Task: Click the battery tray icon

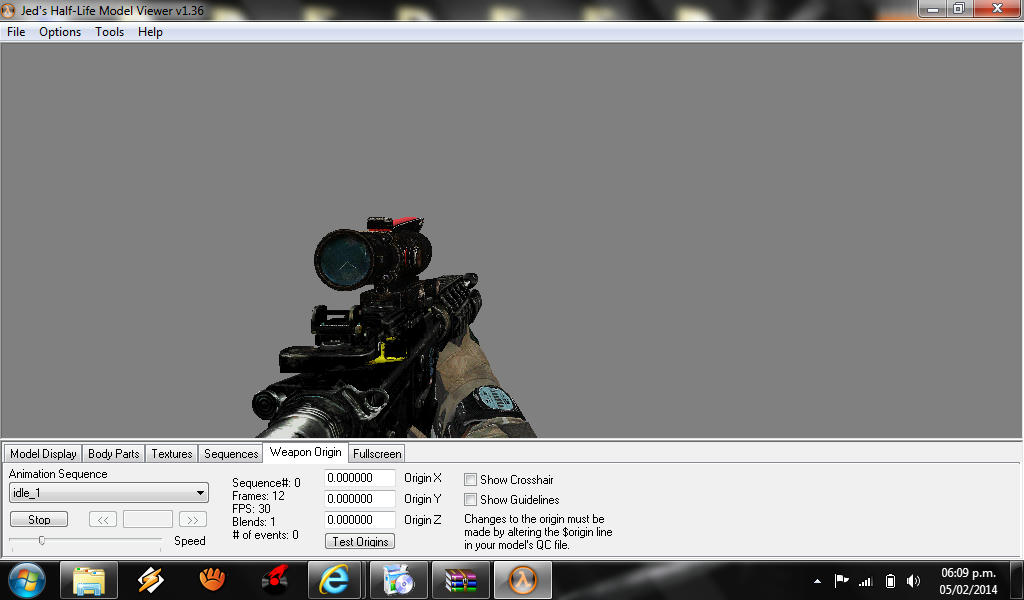Action: [889, 580]
